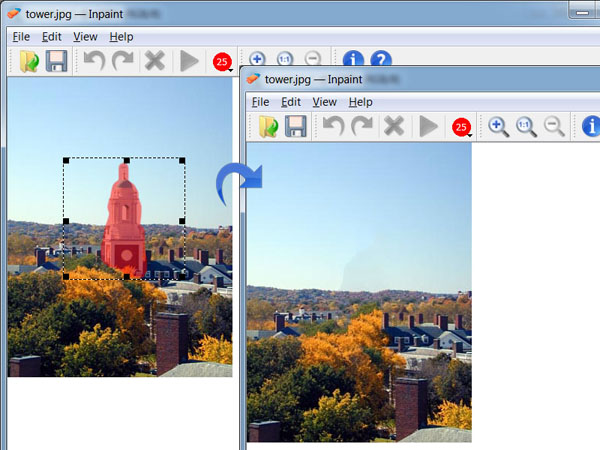Undo last action in back window toolbar

click(x=94, y=62)
